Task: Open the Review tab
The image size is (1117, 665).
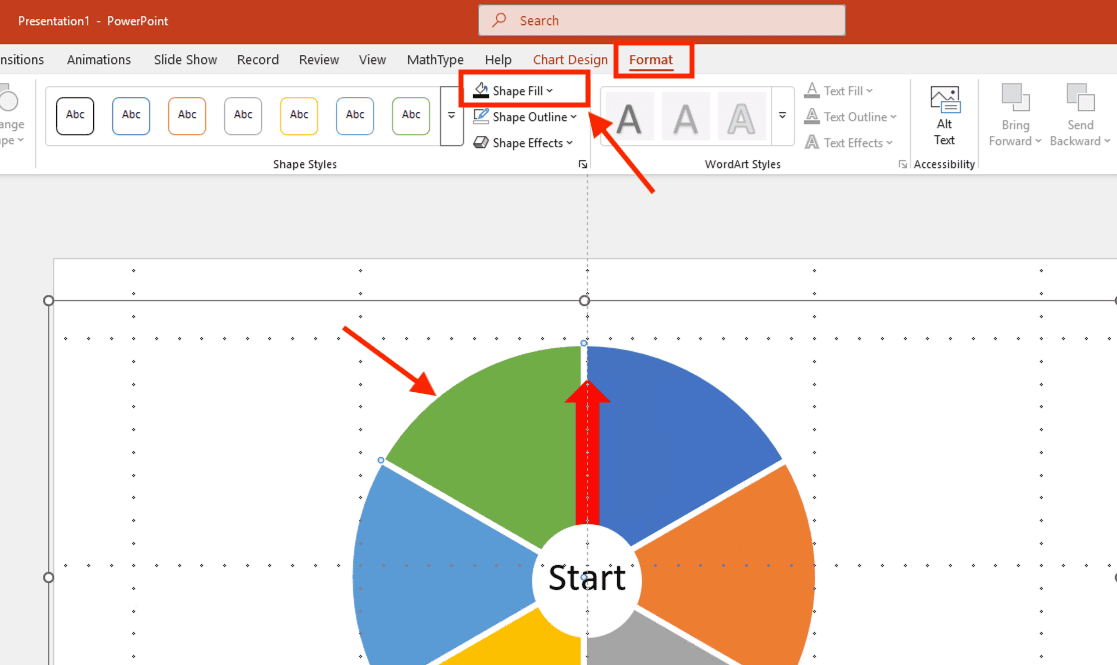Action: (x=319, y=60)
